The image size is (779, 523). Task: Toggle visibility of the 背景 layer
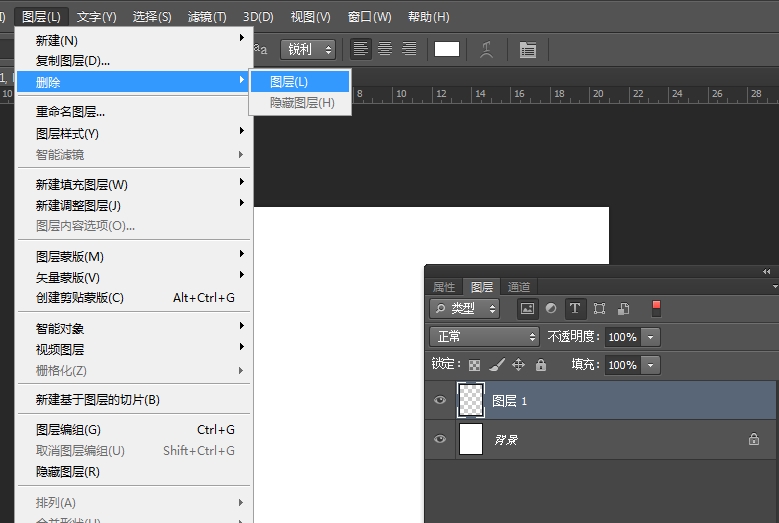pyautogui.click(x=440, y=439)
